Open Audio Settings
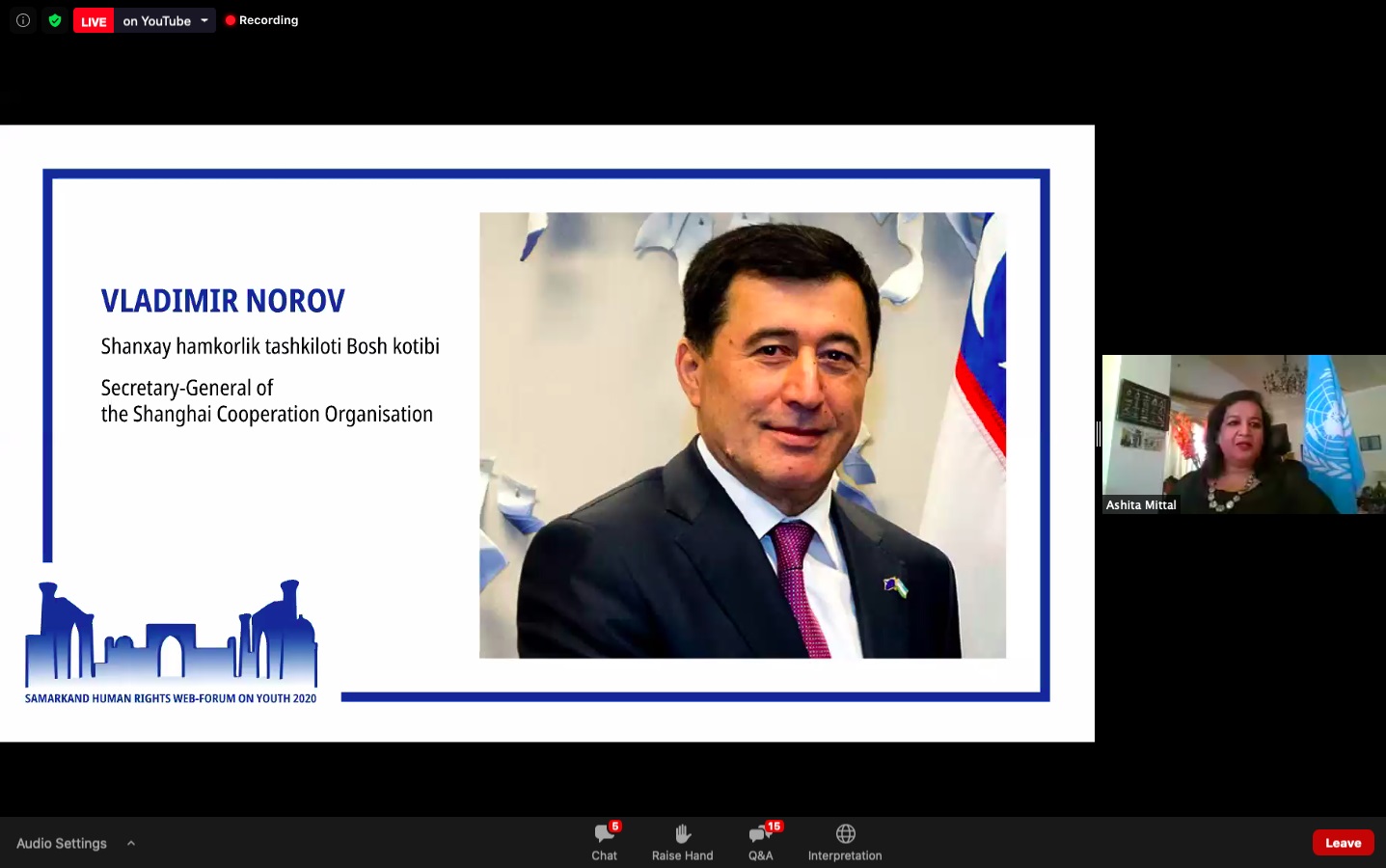1386x868 pixels. point(62,843)
